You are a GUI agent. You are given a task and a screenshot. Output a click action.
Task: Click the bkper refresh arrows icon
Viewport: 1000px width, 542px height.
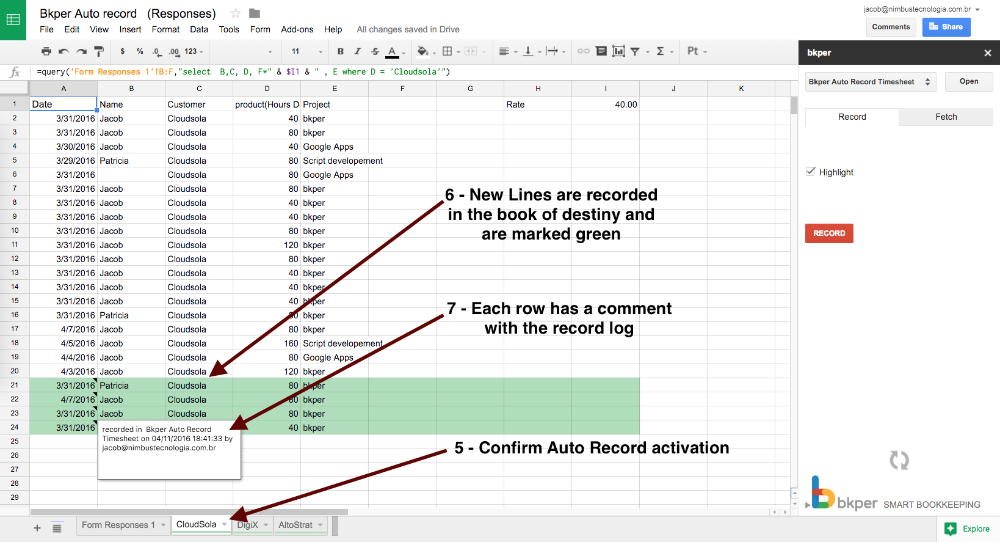tap(899, 460)
